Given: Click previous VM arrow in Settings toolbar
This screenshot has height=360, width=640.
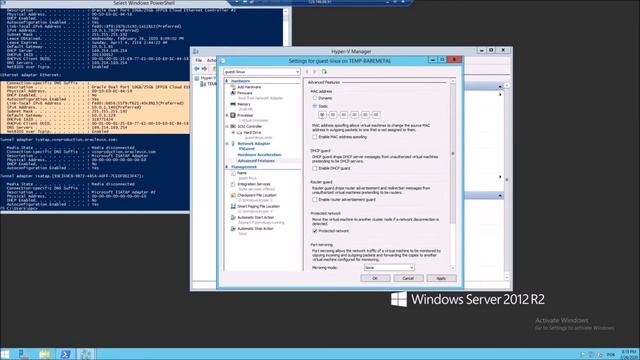Looking at the screenshot, I should [307, 72].
